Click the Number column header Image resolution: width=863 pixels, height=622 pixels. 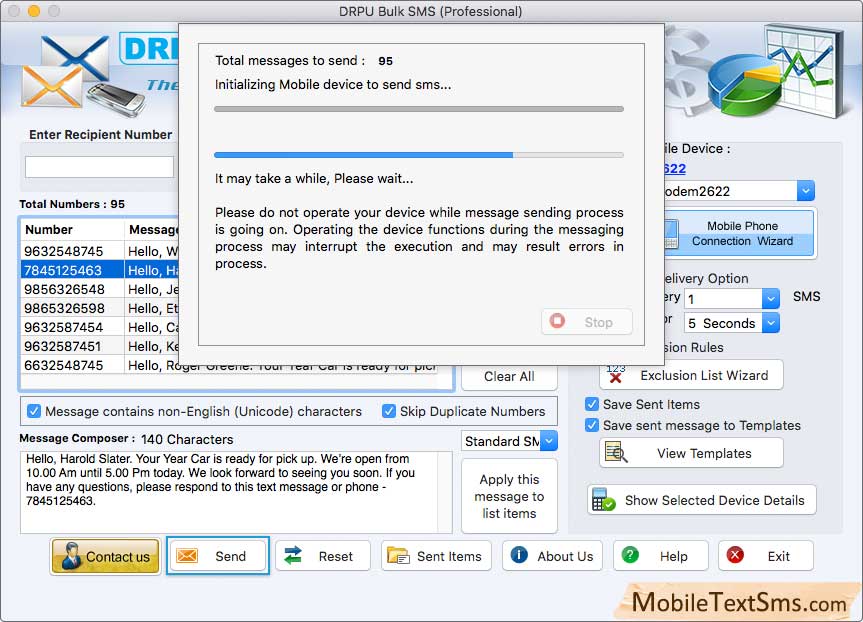click(x=72, y=230)
